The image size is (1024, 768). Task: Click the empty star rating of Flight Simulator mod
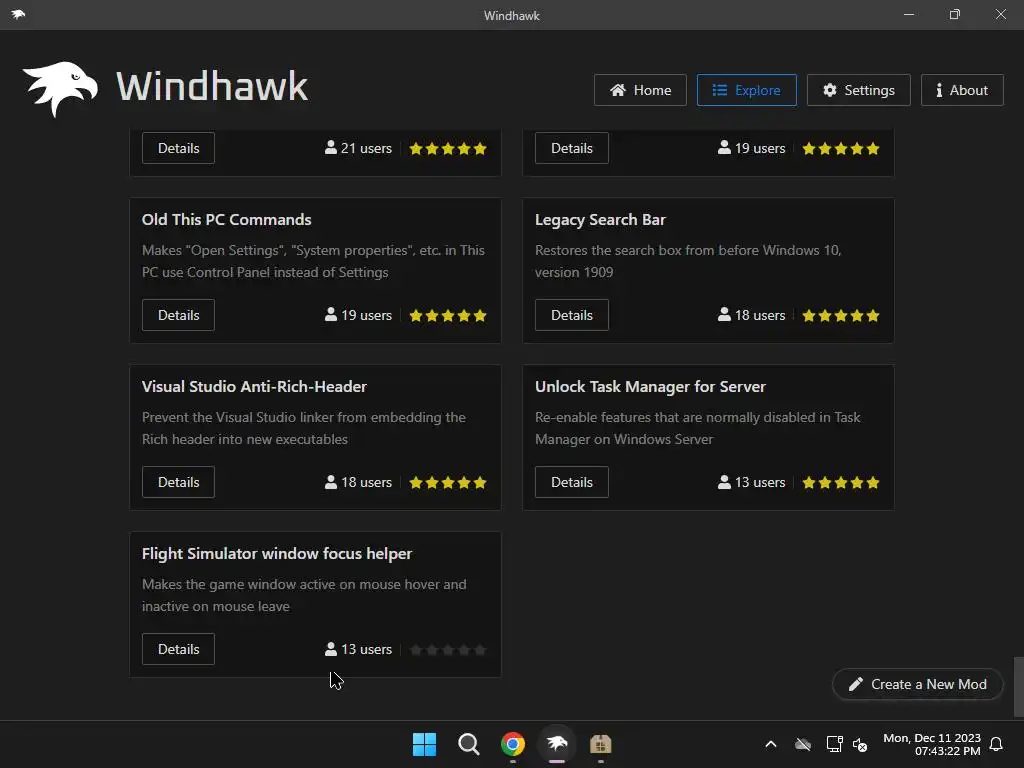(448, 650)
